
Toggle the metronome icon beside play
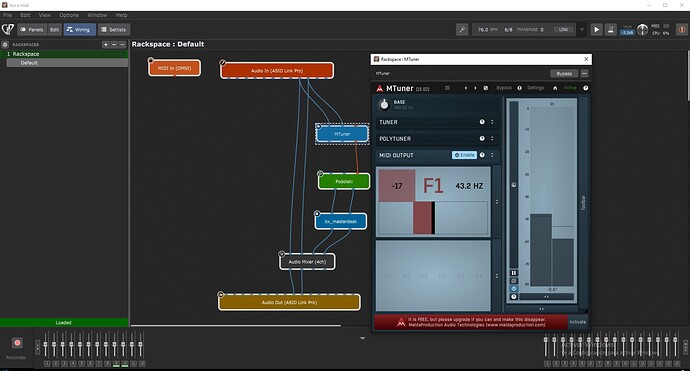pyautogui.click(x=610, y=29)
